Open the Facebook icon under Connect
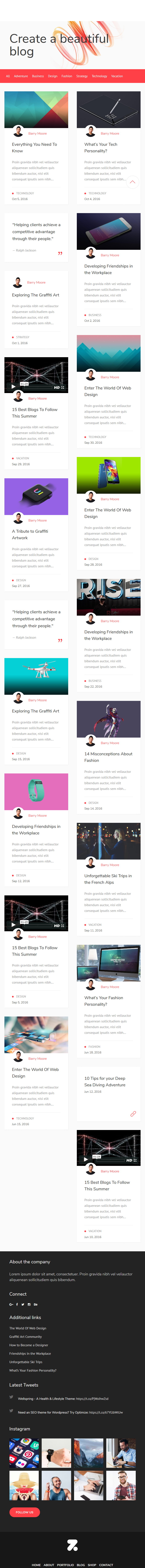The width and height of the screenshot is (145, 1568). pos(17,1304)
